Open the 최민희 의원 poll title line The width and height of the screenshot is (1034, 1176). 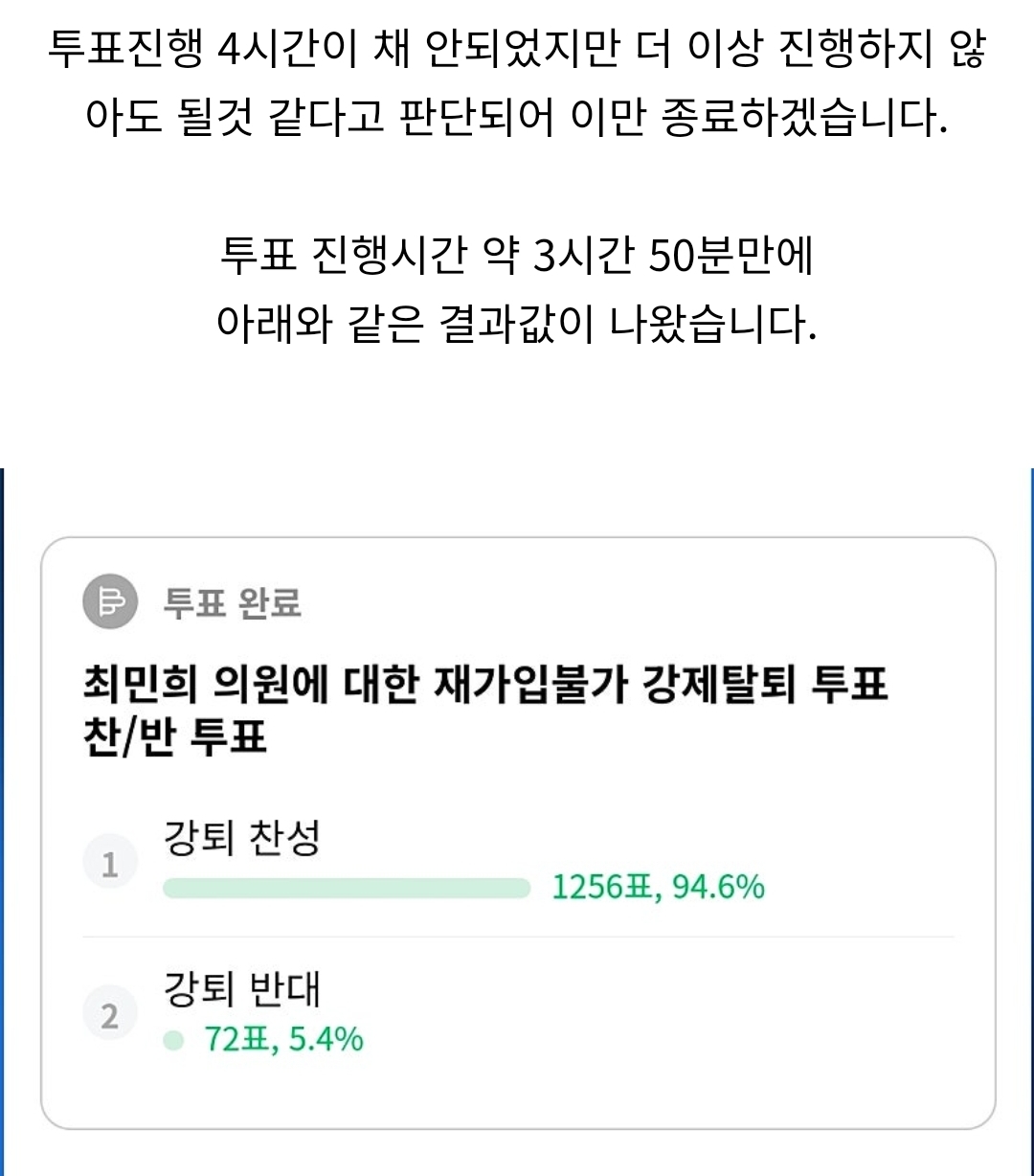(x=485, y=686)
